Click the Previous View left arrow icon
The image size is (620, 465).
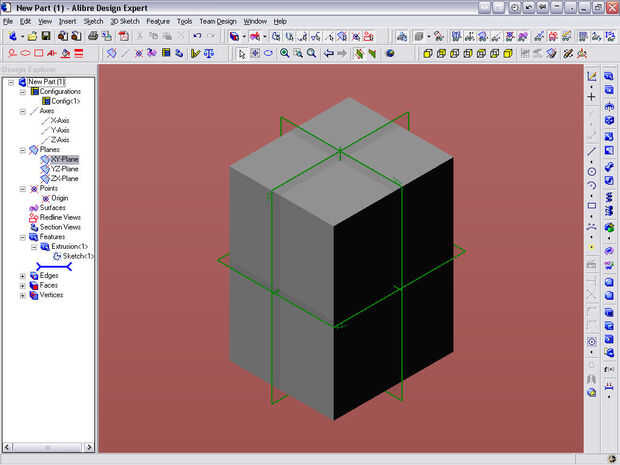[x=328, y=53]
